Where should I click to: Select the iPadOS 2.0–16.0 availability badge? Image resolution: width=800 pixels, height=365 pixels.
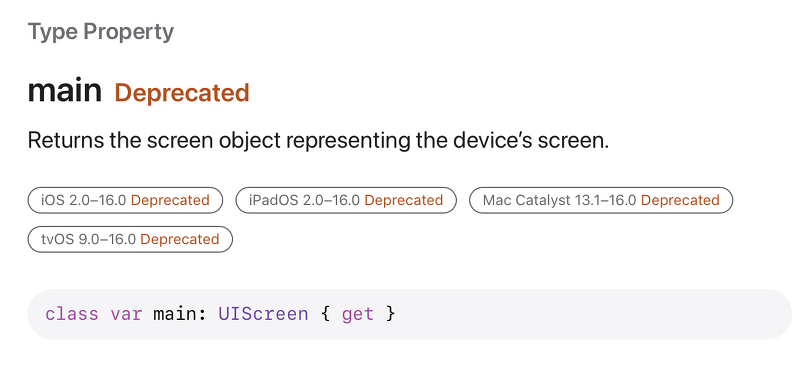click(346, 200)
